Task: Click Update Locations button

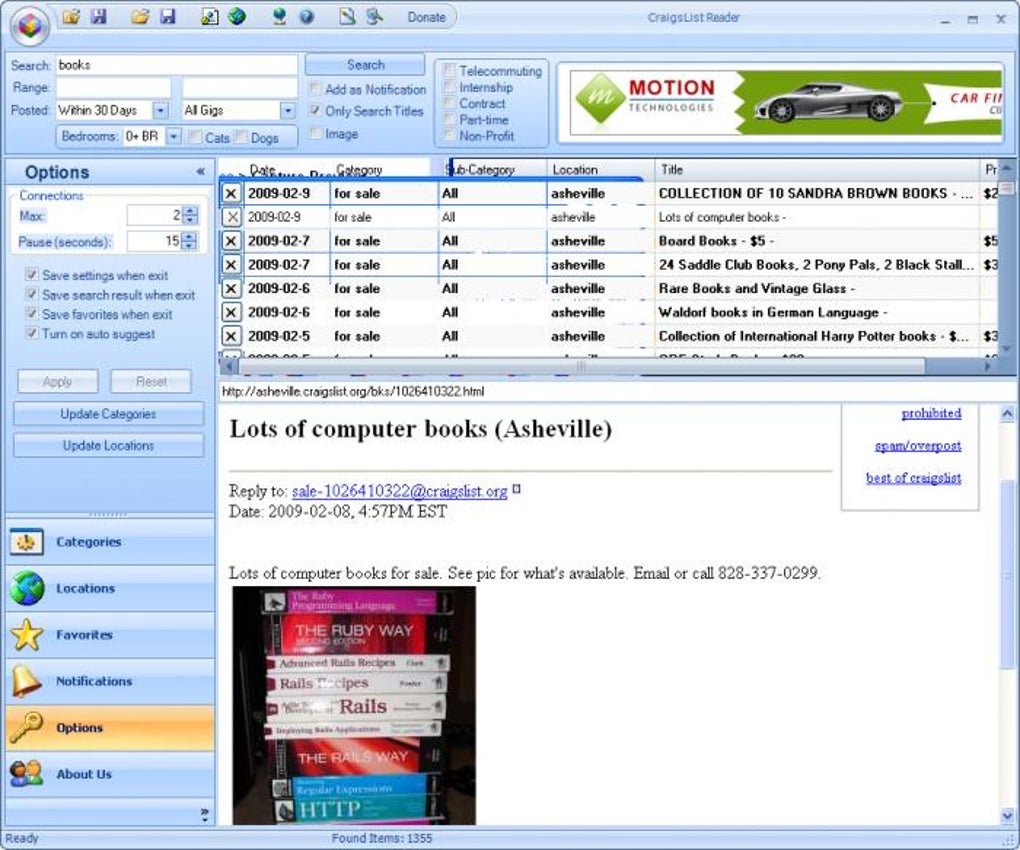Action: [109, 445]
